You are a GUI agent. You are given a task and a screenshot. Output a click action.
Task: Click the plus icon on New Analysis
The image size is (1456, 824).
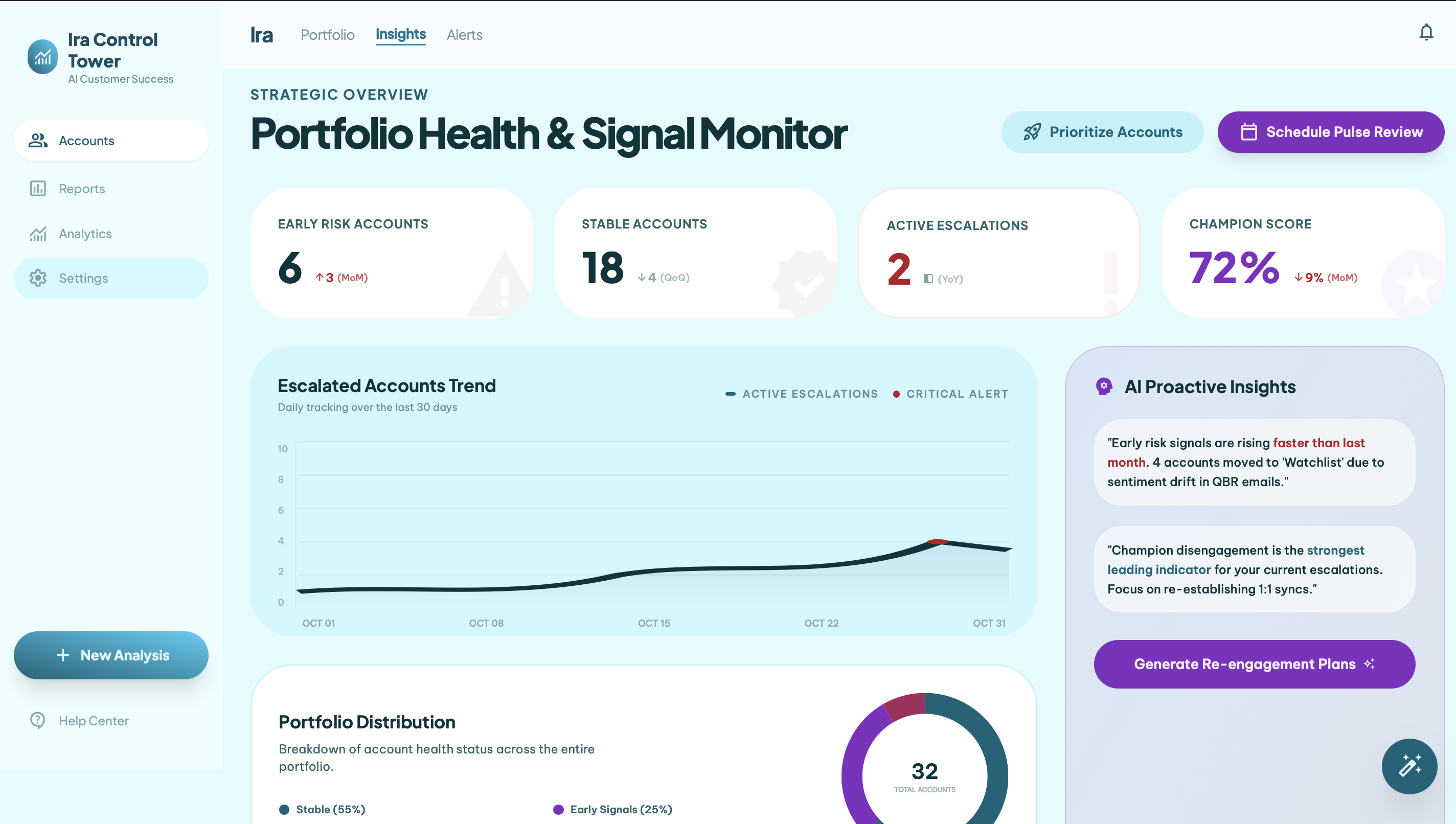(63, 655)
